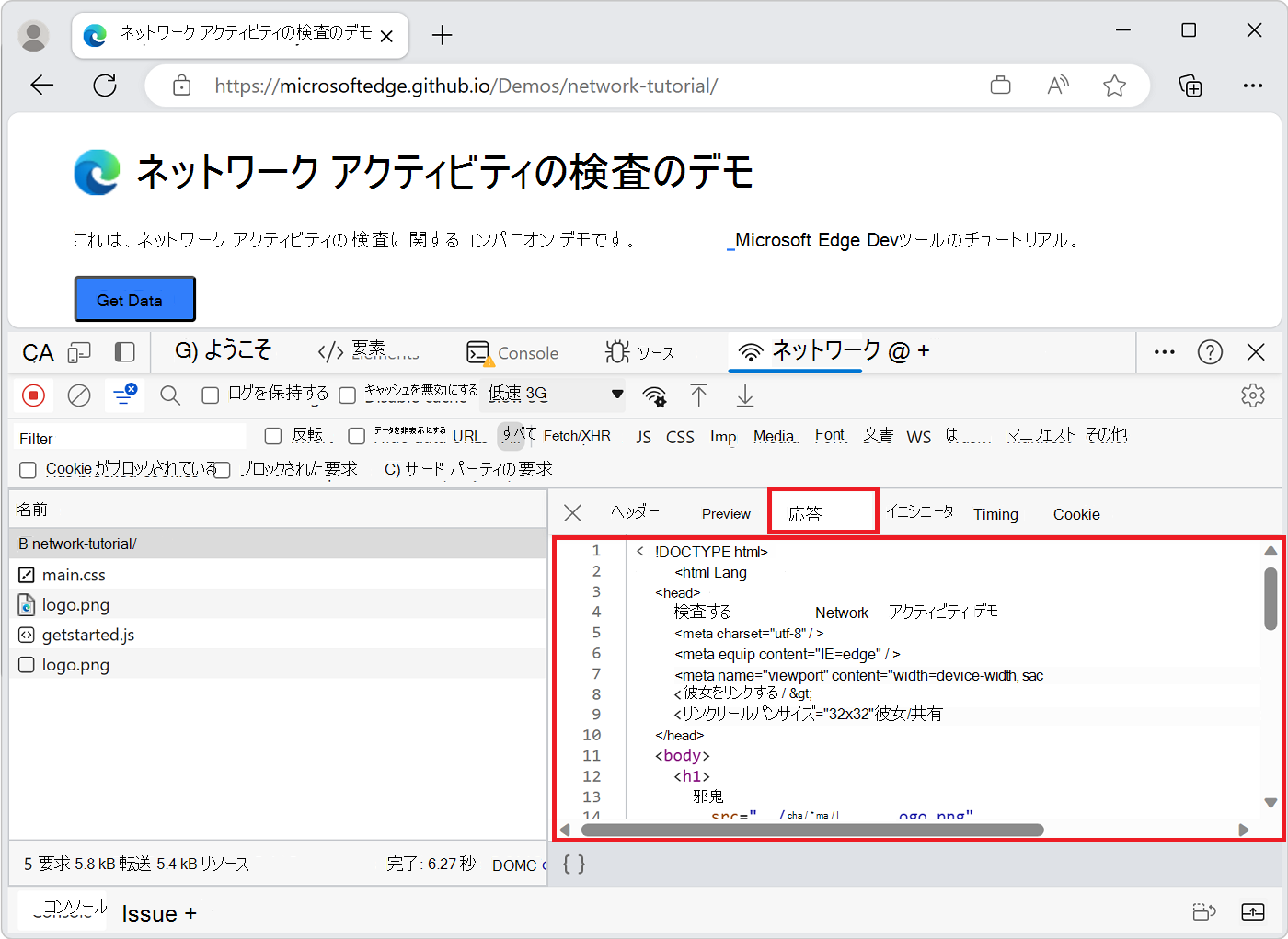Viewport: 1288px width, 939px height.
Task: Open Network settings gear icon
Action: coord(1252,395)
